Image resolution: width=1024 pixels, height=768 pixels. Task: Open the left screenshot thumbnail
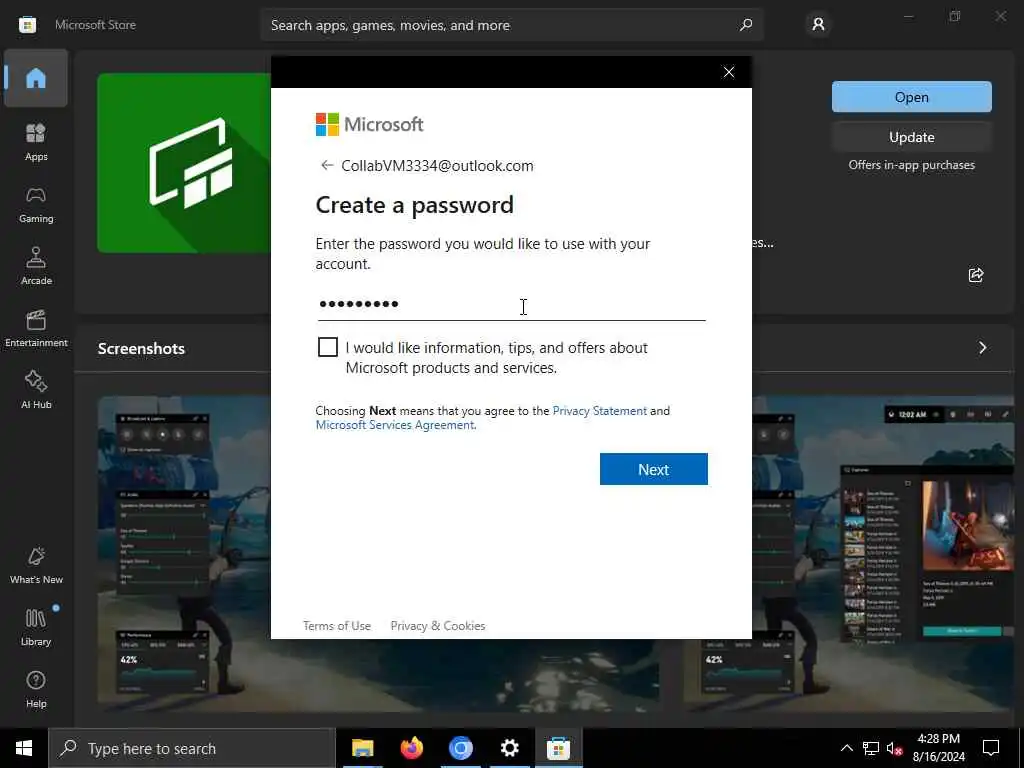[x=185, y=552]
